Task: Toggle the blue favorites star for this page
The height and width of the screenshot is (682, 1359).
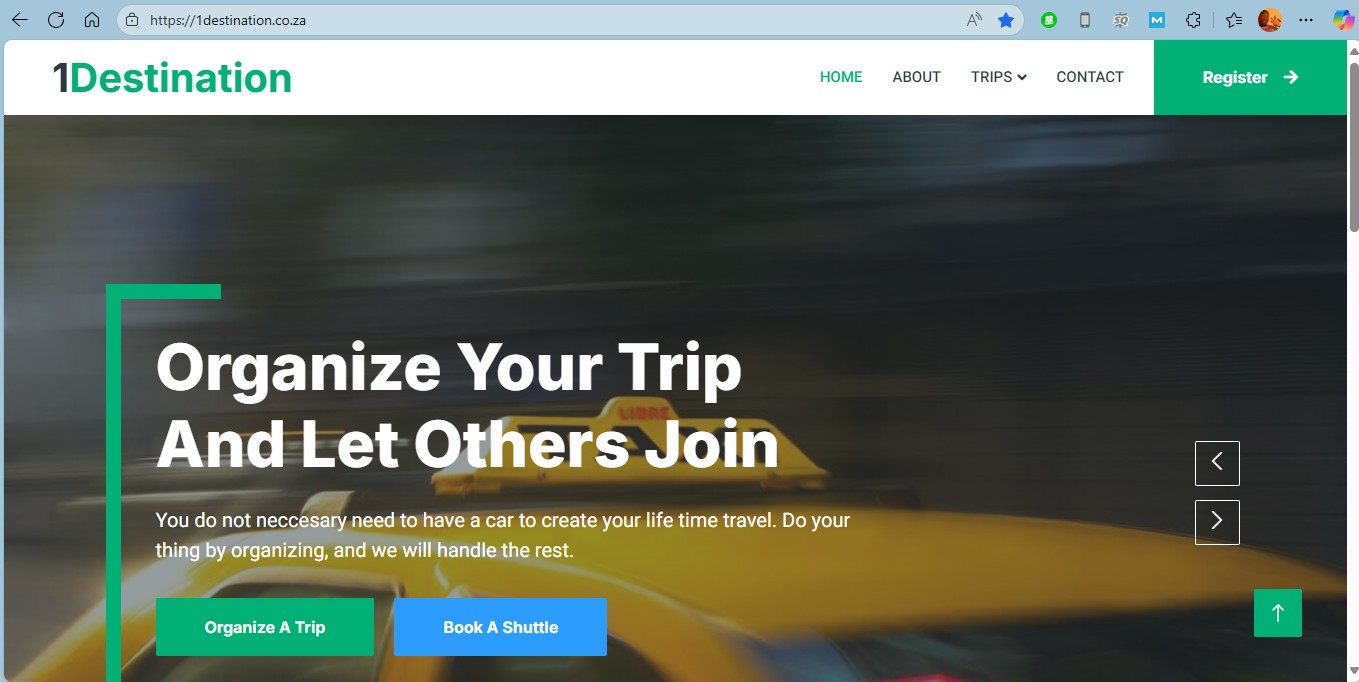Action: pyautogui.click(x=1006, y=20)
